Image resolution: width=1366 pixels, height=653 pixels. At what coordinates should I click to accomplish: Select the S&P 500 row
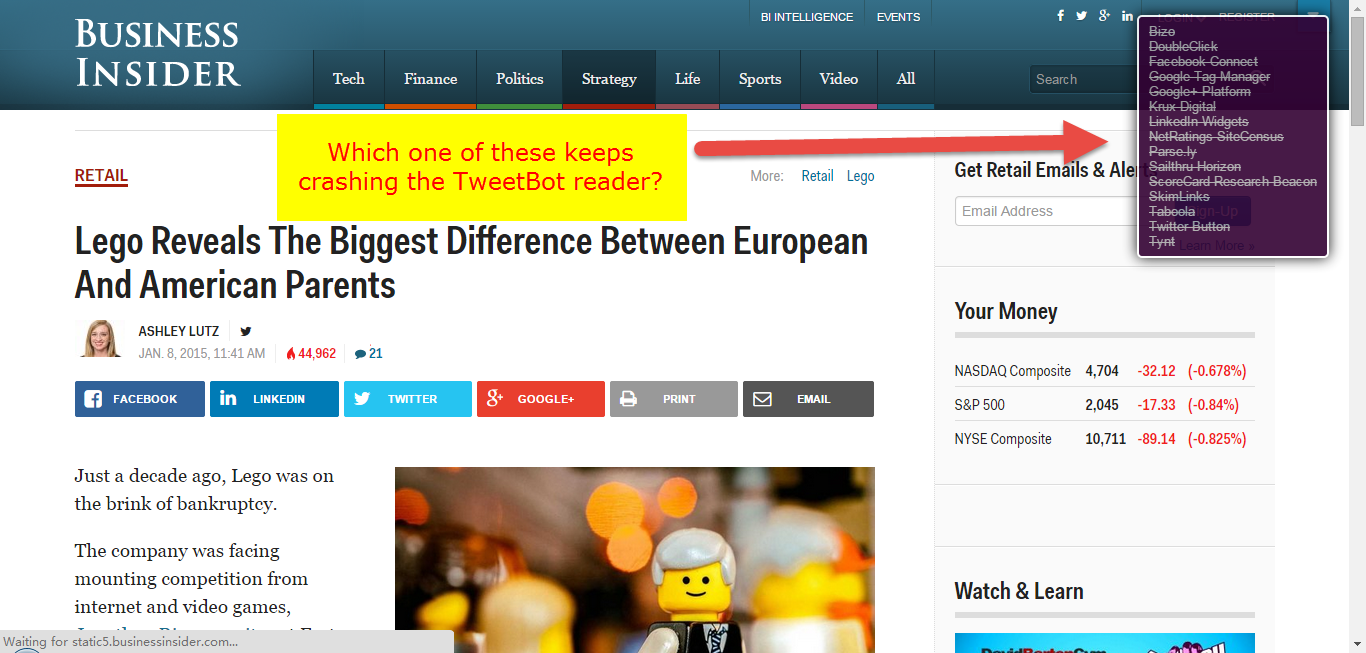[x=1104, y=405]
